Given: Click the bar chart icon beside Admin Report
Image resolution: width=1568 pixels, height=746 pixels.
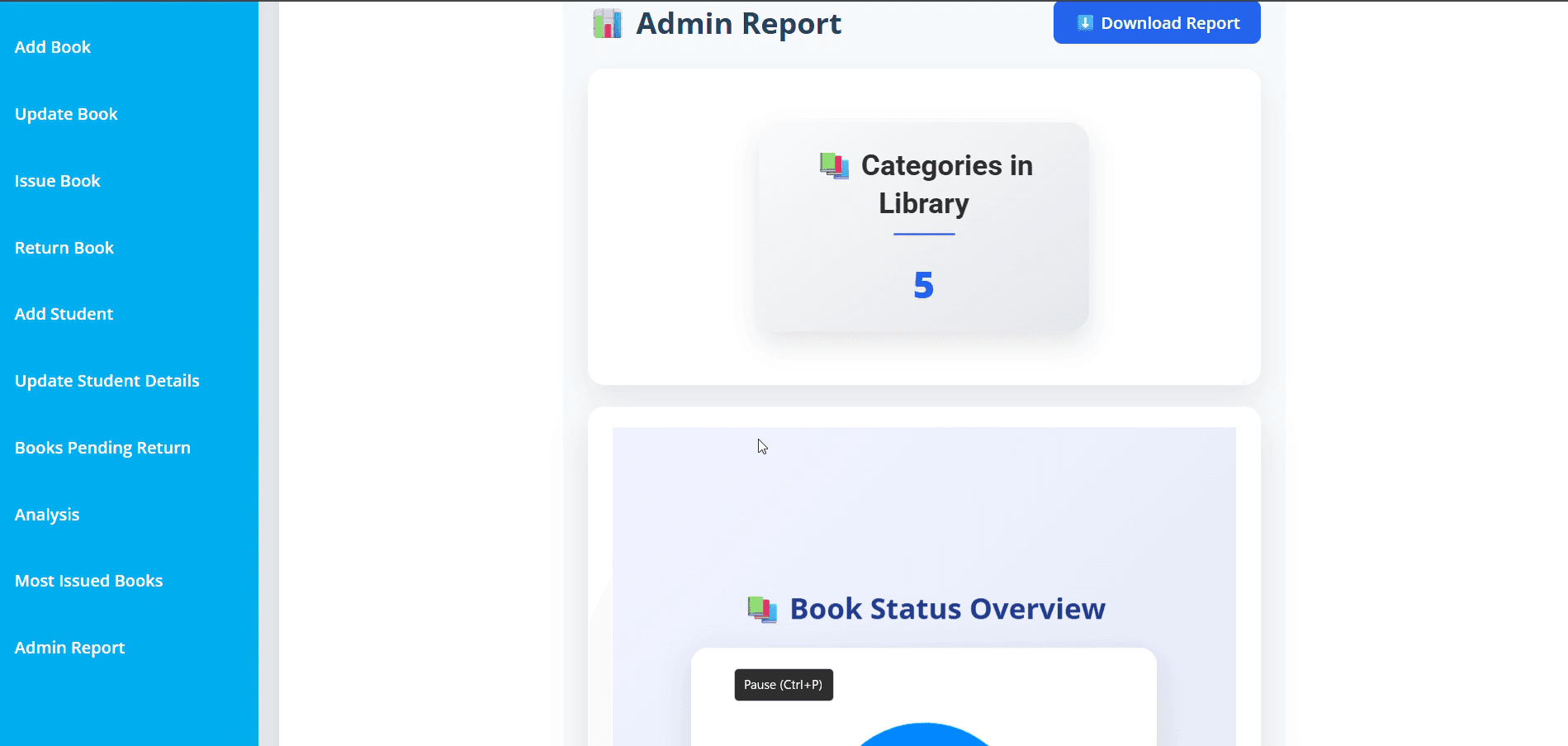Looking at the screenshot, I should click(x=607, y=24).
